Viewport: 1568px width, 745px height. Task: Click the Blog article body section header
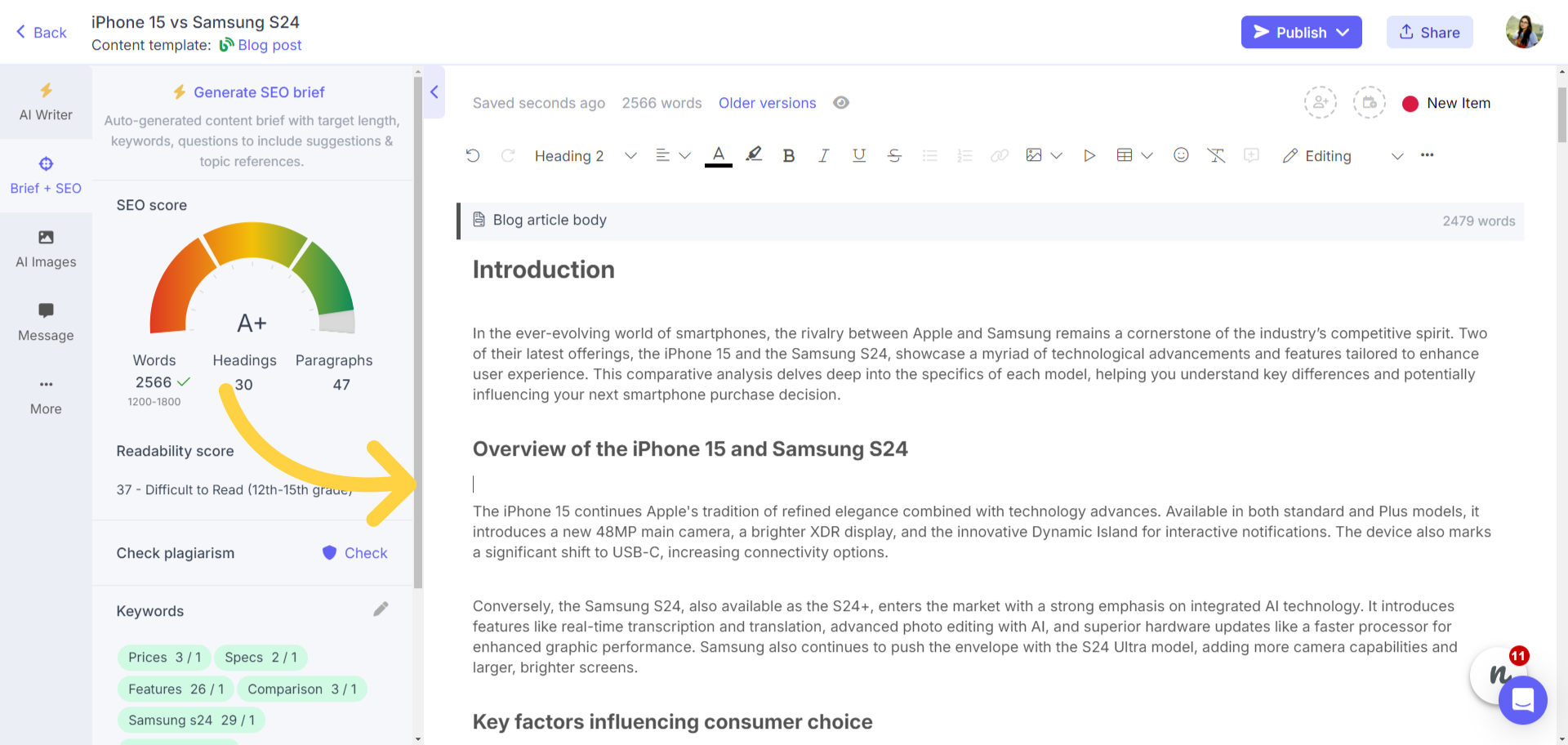point(990,221)
